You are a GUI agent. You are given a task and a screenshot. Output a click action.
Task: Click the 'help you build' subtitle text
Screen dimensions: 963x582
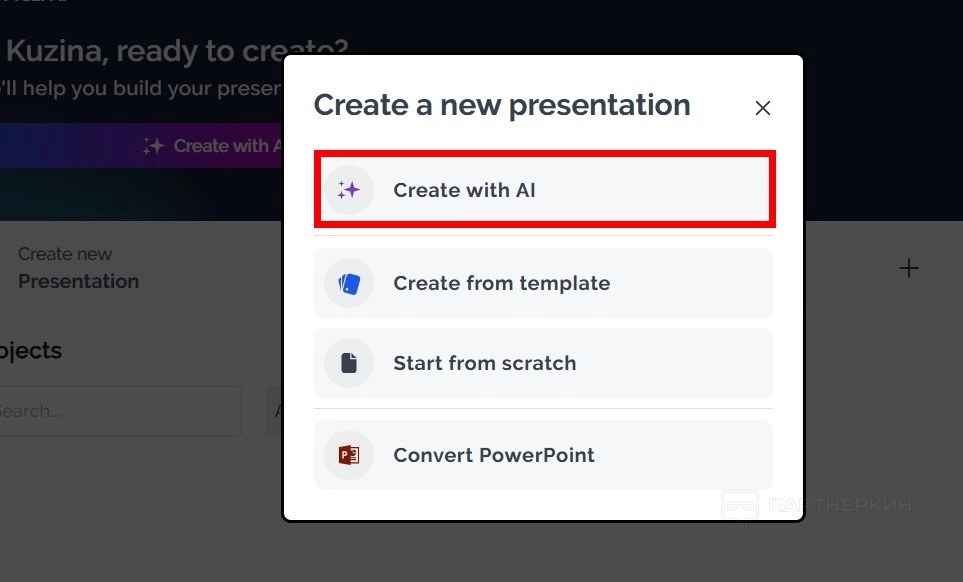[x=140, y=88]
